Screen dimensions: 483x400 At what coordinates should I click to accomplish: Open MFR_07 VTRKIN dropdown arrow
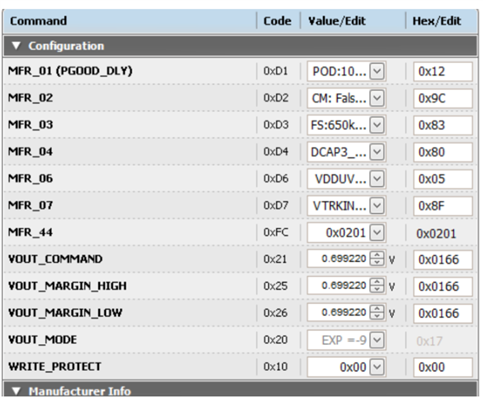[377, 206]
